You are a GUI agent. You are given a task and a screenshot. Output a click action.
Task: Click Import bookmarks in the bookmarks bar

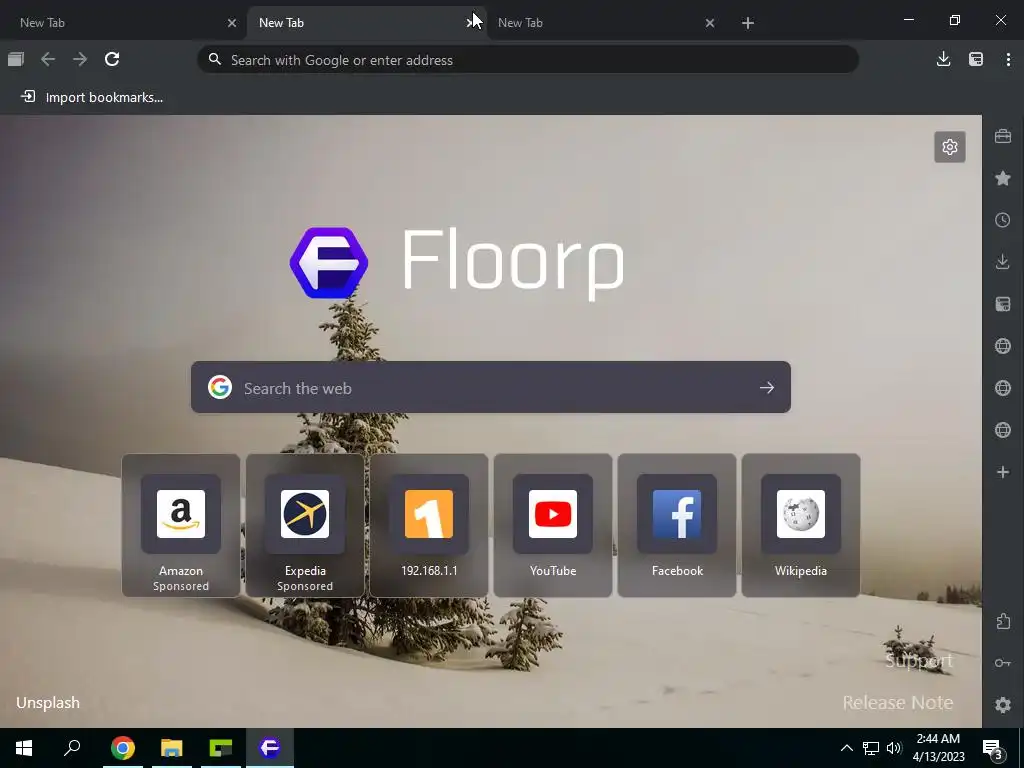coord(92,97)
